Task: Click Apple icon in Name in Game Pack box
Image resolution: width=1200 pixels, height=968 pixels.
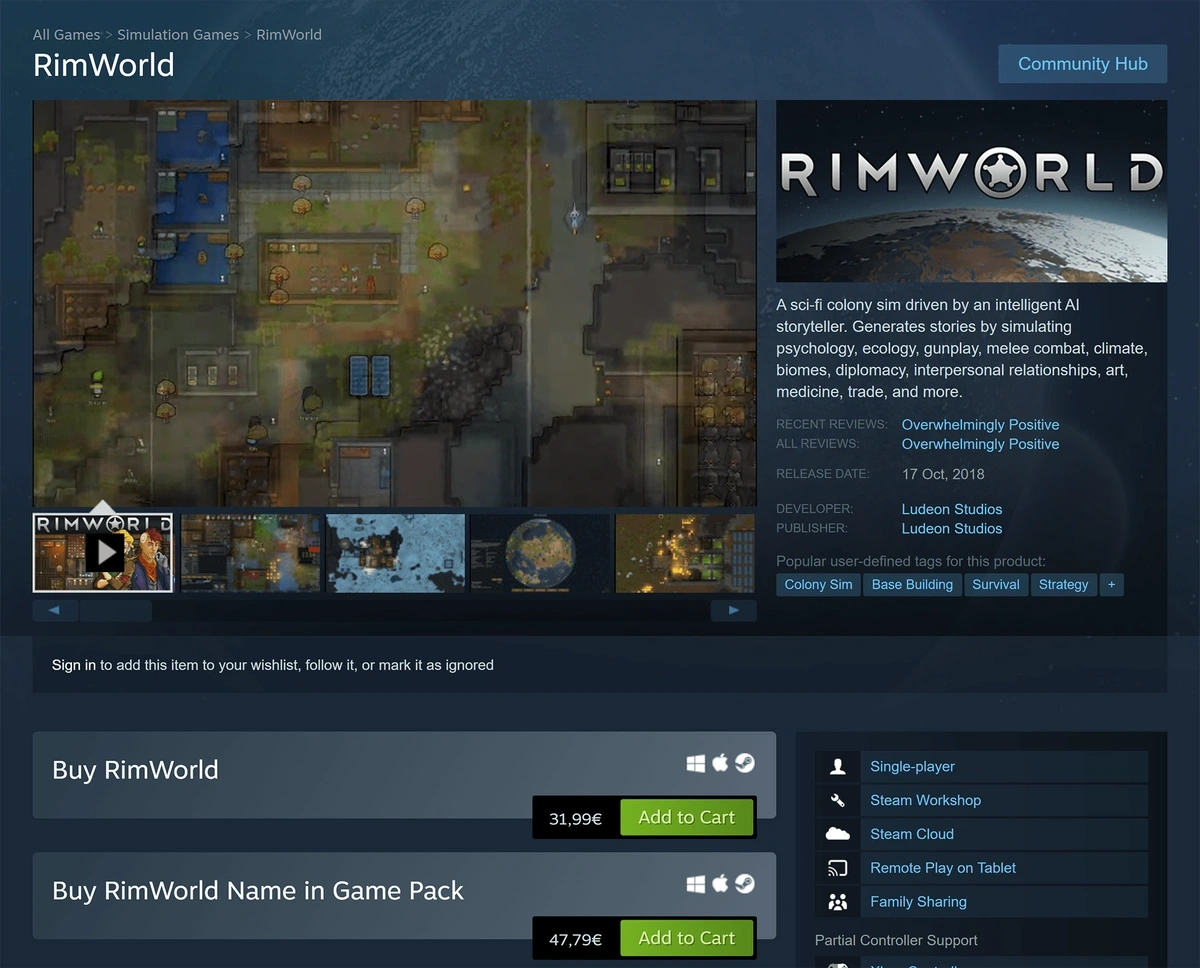Action: point(720,884)
